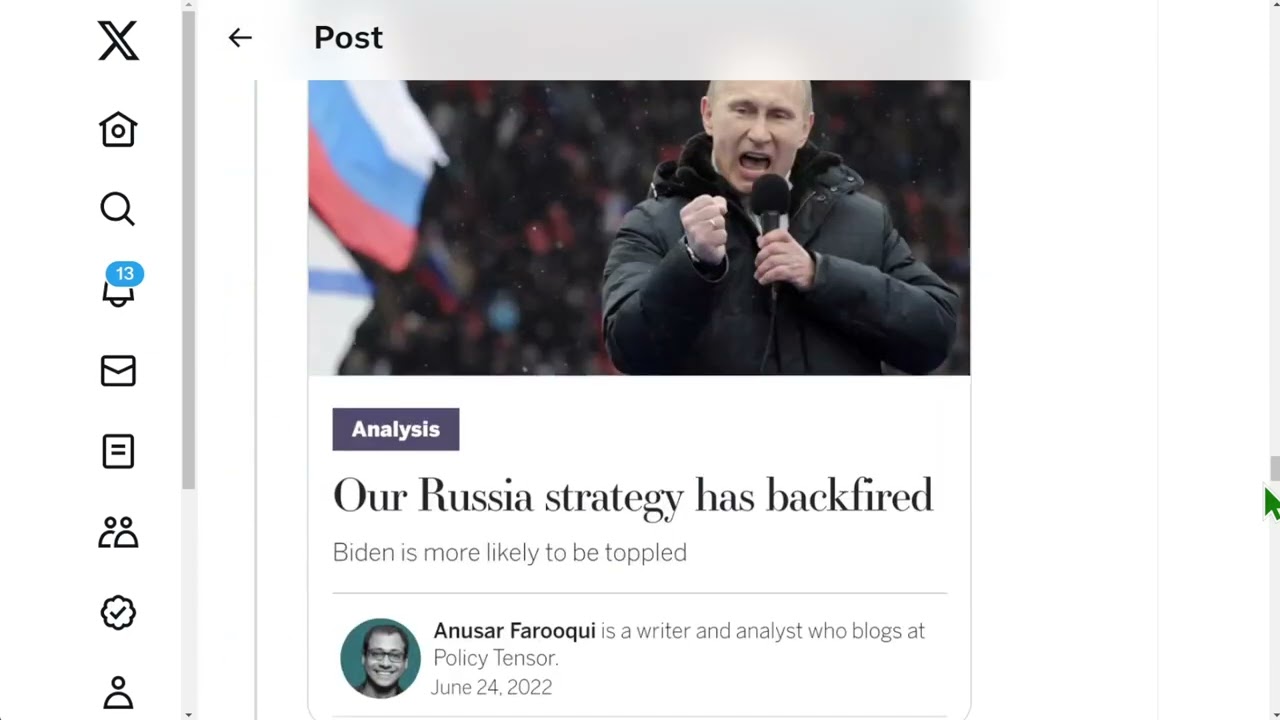Click the author's round profile photo

click(x=380, y=658)
